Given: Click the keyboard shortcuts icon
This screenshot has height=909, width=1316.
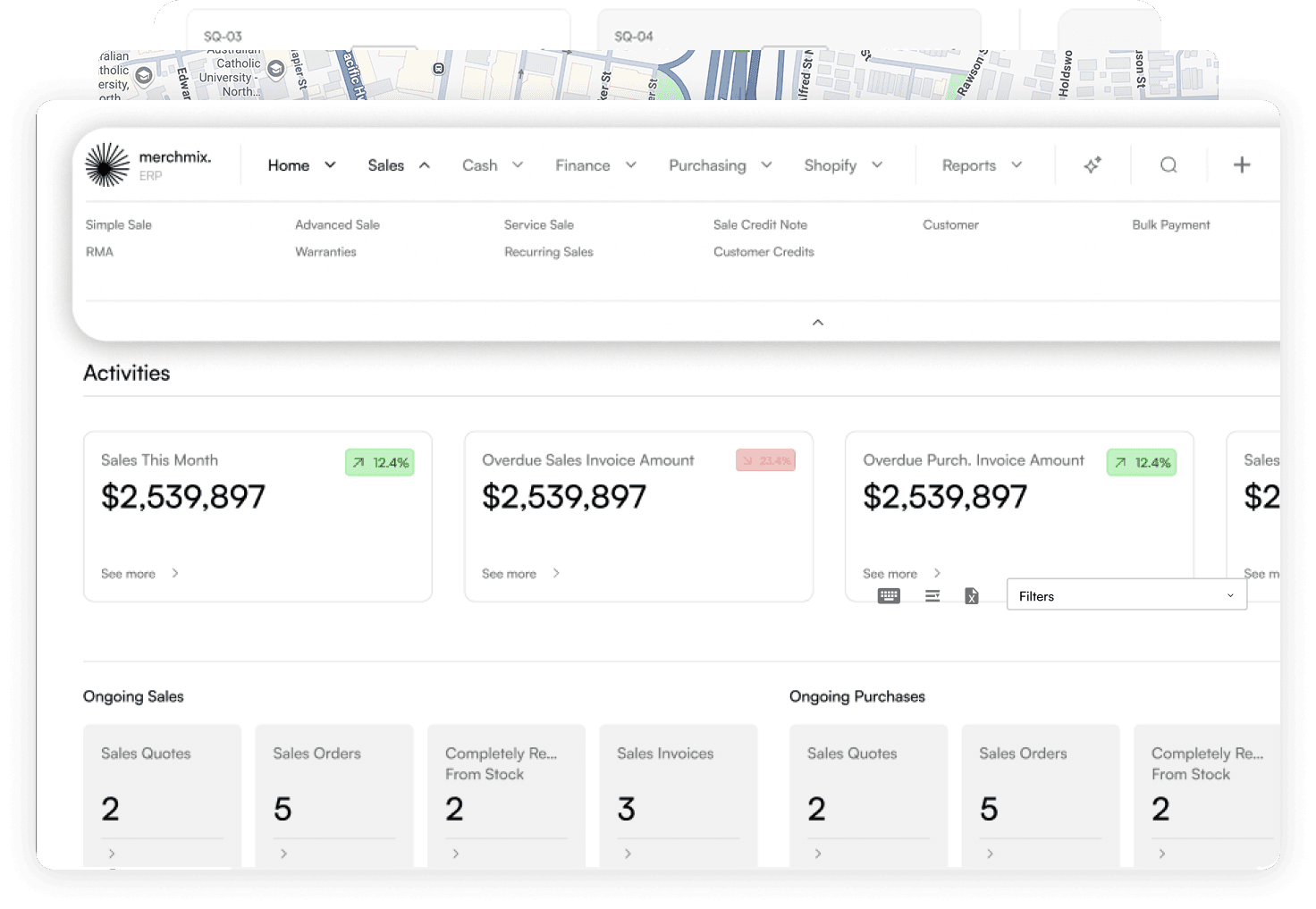Looking at the screenshot, I should tap(889, 596).
